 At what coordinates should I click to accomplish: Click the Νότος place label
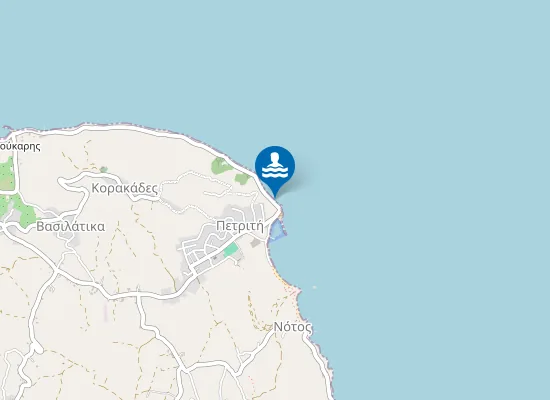[292, 327]
